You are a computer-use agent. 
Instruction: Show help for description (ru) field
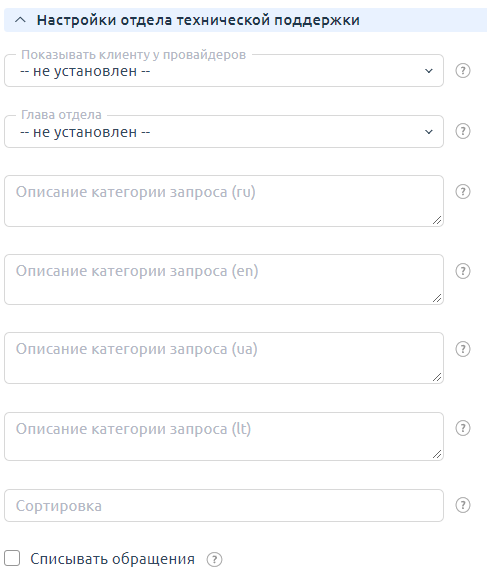463,191
